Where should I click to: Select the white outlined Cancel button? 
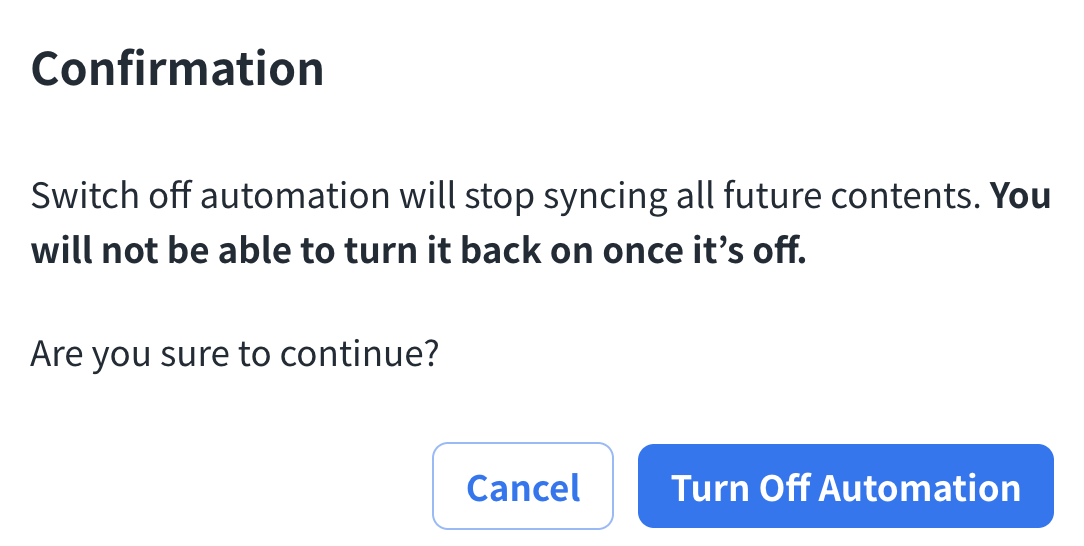tap(522, 487)
